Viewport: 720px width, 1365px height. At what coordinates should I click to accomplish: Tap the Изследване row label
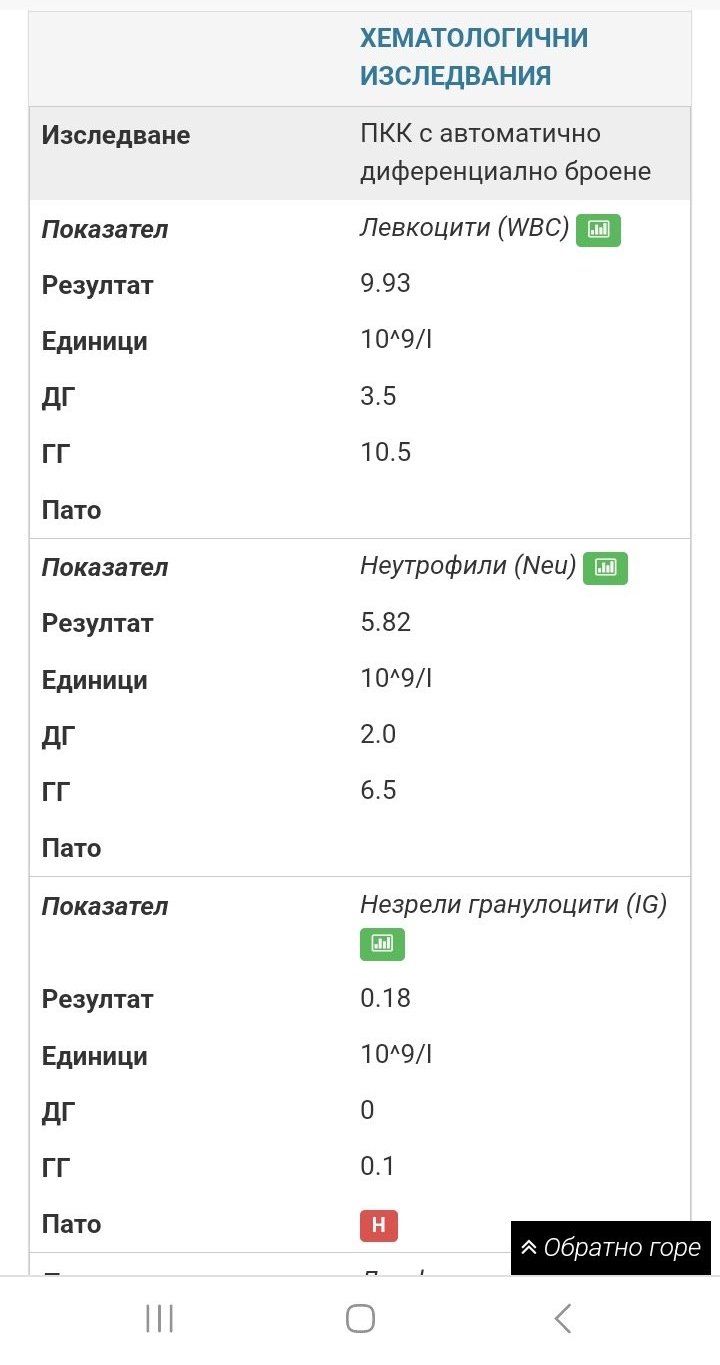(116, 135)
